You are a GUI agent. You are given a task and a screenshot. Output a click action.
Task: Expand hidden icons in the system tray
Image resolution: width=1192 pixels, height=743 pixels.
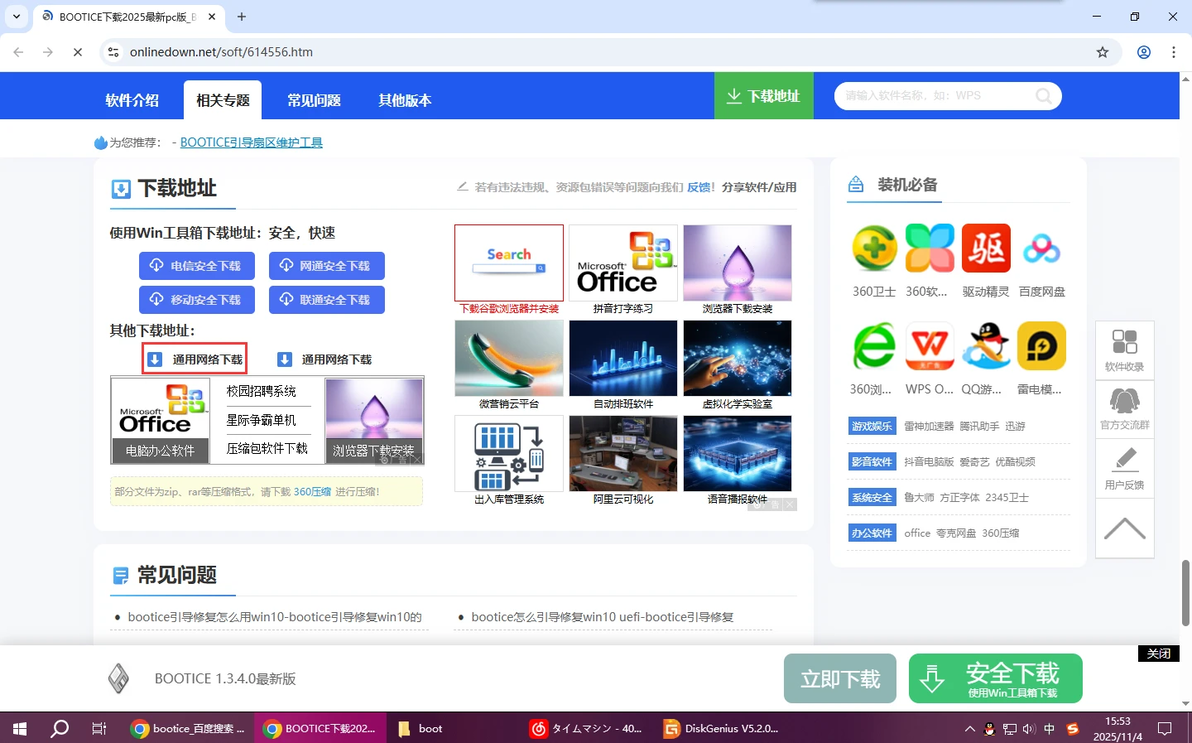tap(969, 728)
